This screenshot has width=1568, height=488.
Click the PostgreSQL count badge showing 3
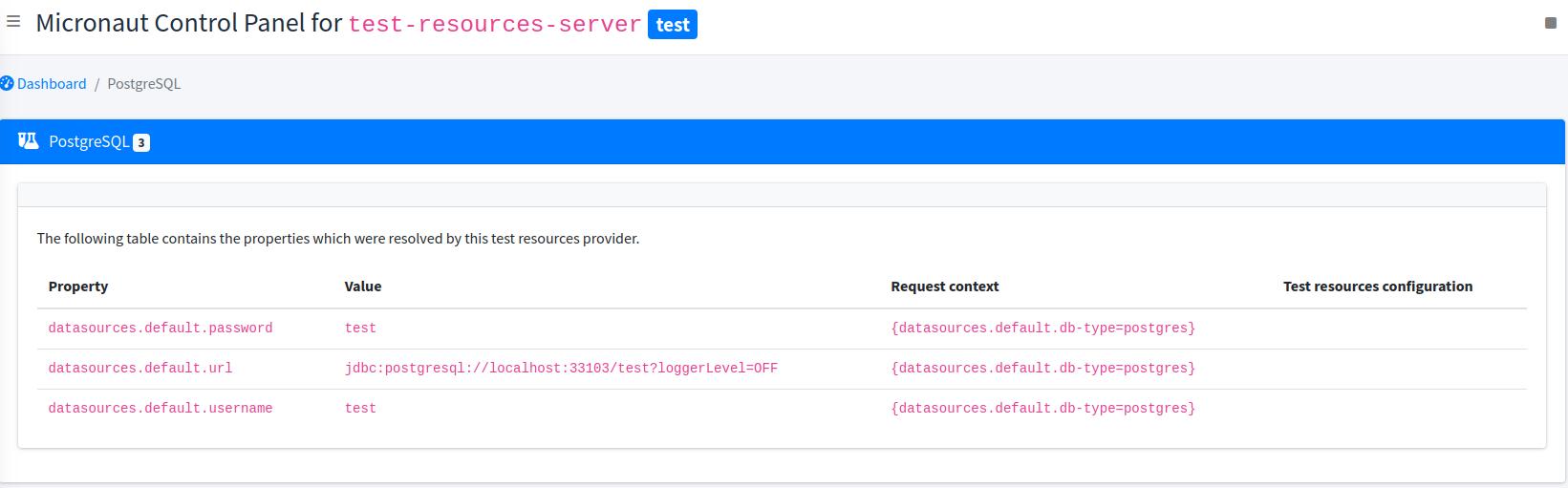141,143
